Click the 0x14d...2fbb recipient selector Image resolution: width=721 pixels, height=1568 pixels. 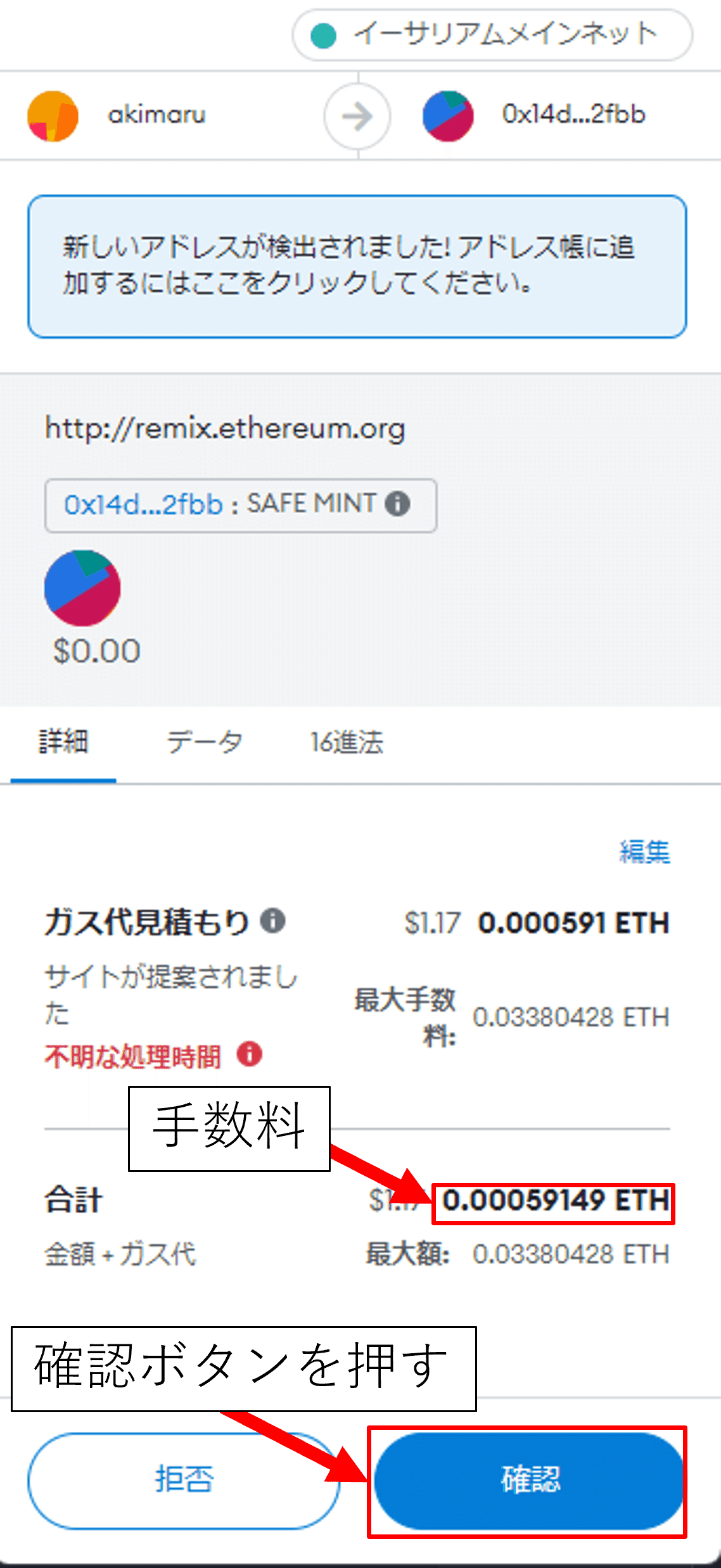(573, 115)
